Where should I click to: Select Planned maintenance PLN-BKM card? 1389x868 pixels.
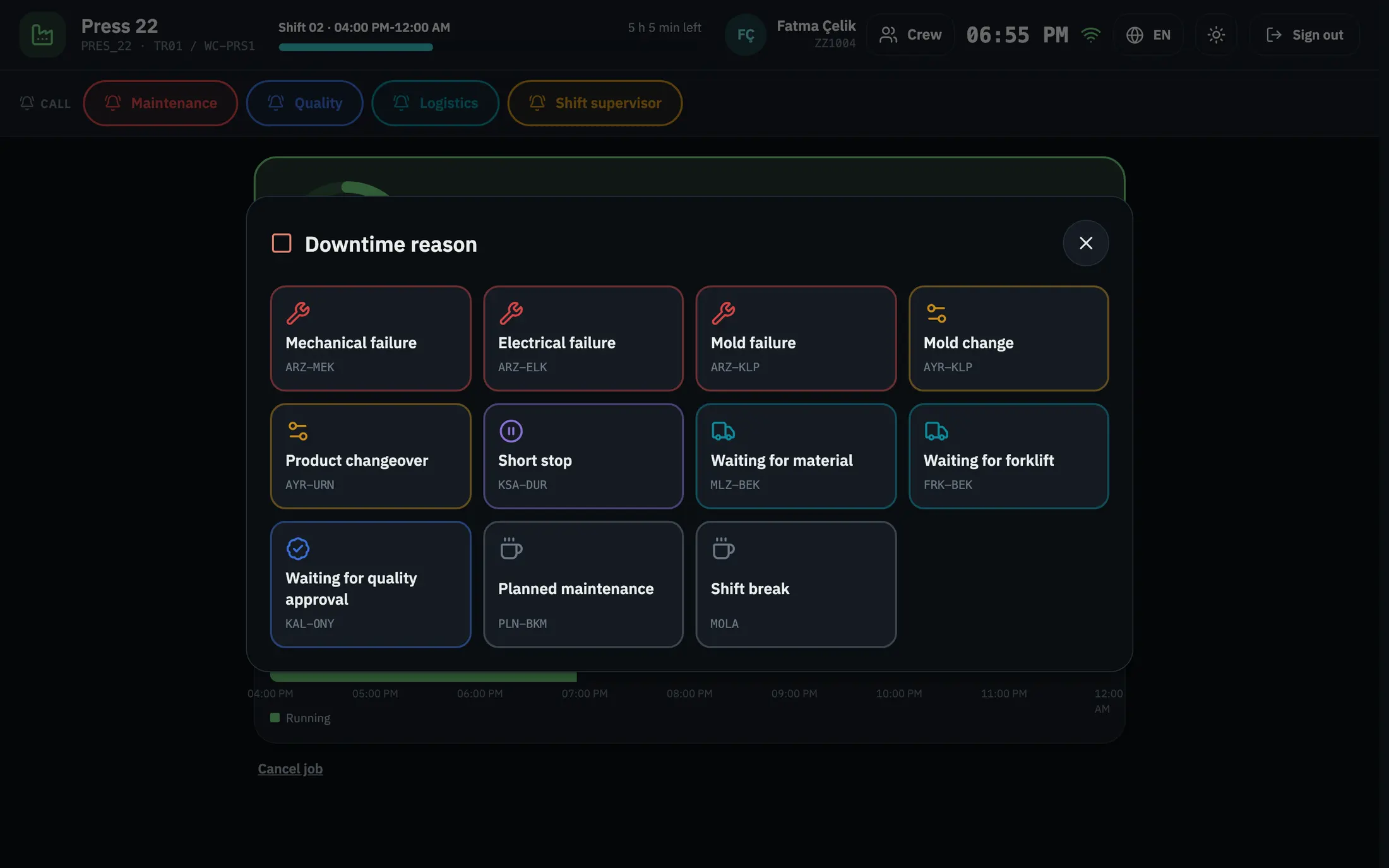click(x=583, y=584)
